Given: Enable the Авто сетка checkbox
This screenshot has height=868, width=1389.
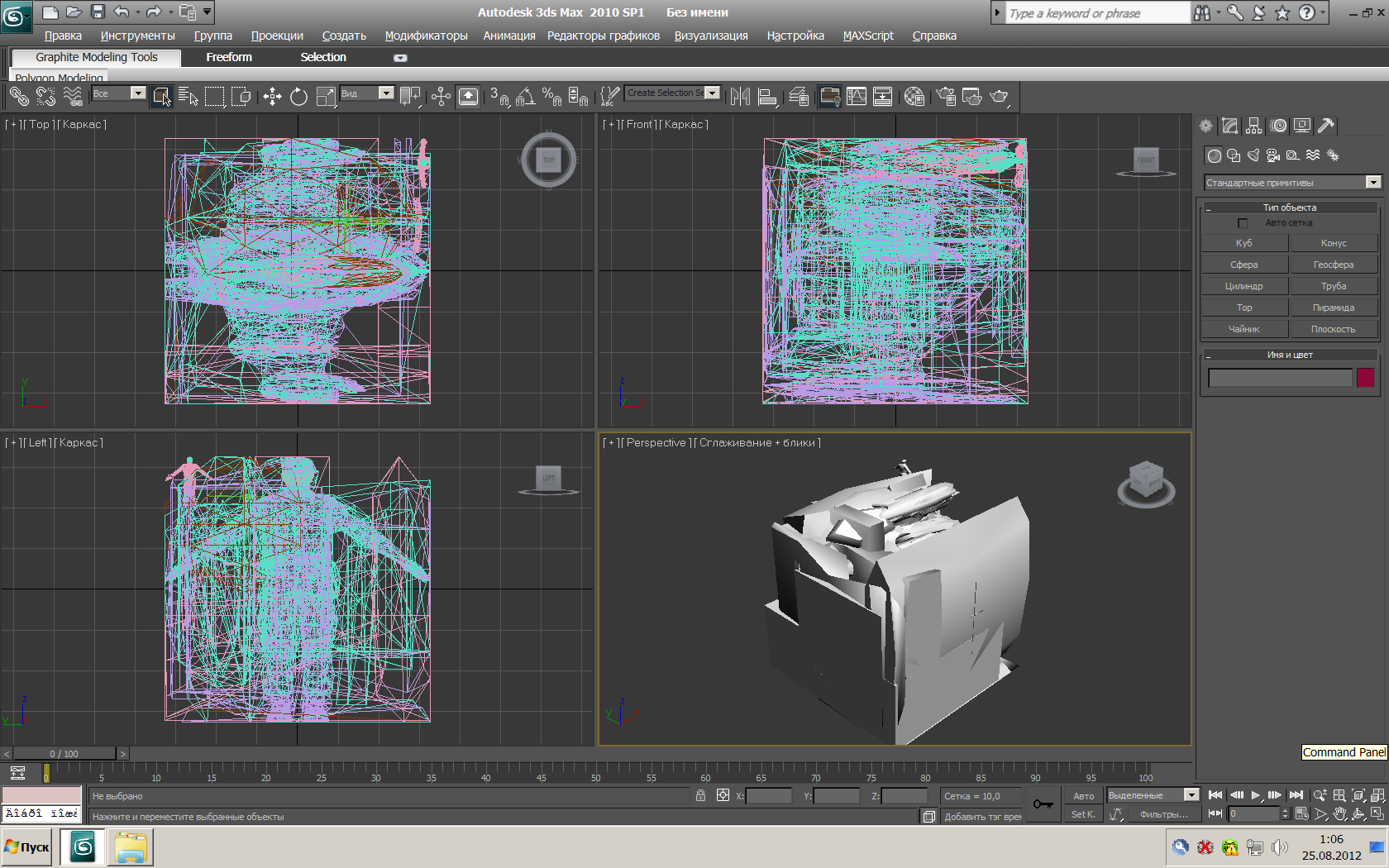Looking at the screenshot, I should coord(1243,223).
